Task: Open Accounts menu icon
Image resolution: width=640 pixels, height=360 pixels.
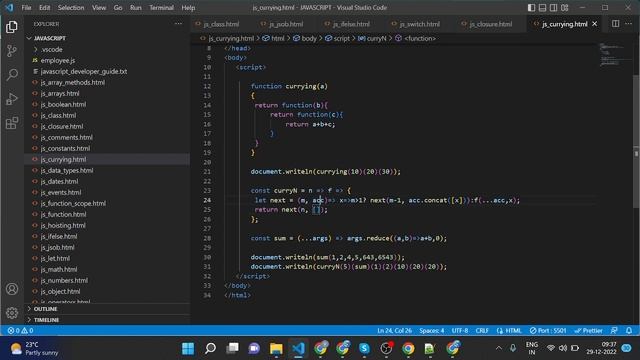Action: click(12, 289)
